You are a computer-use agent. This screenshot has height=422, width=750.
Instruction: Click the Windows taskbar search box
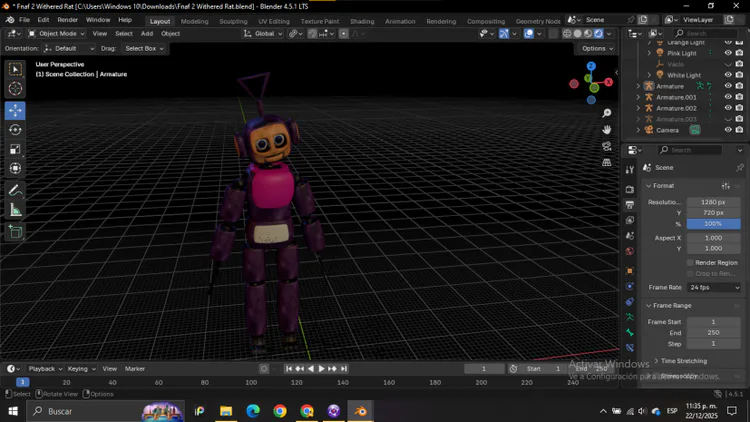pos(106,411)
